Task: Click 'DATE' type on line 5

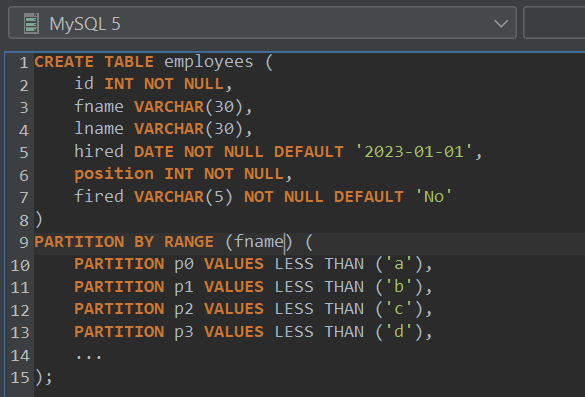Action: (x=154, y=152)
